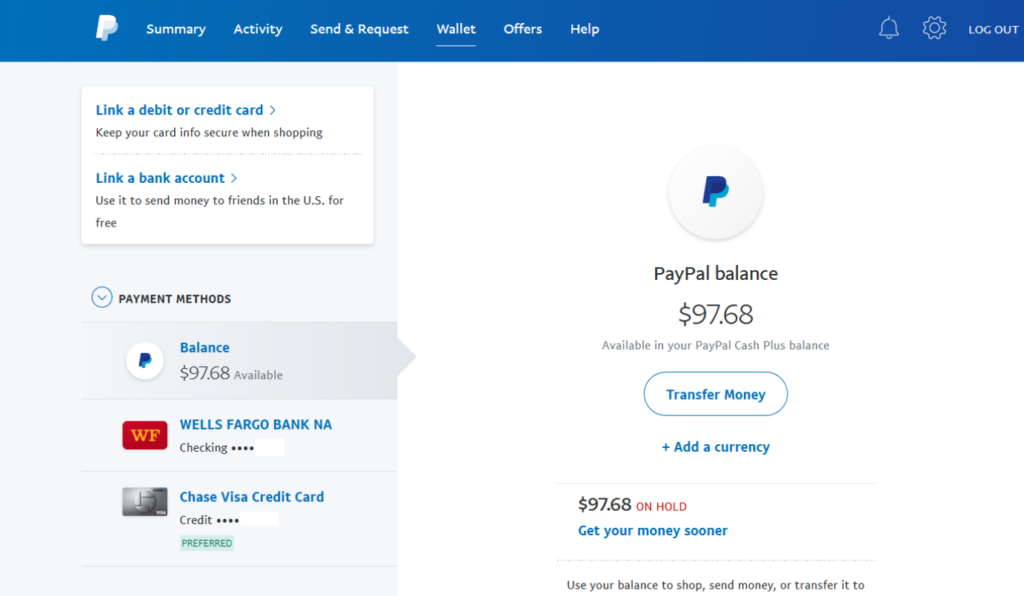Go to the Summary tab
Viewport: 1024px width, 596px height.
176,29
